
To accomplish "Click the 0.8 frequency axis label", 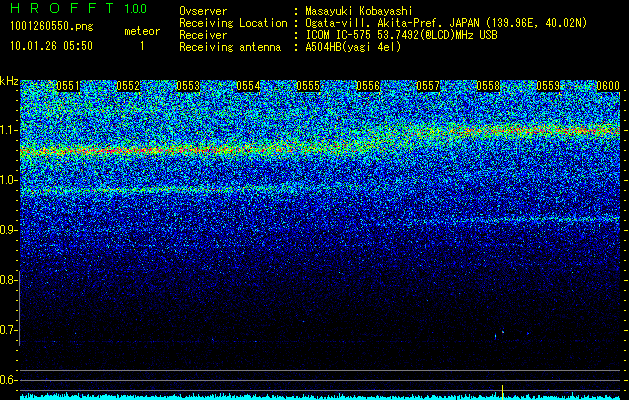I will click(9, 280).
